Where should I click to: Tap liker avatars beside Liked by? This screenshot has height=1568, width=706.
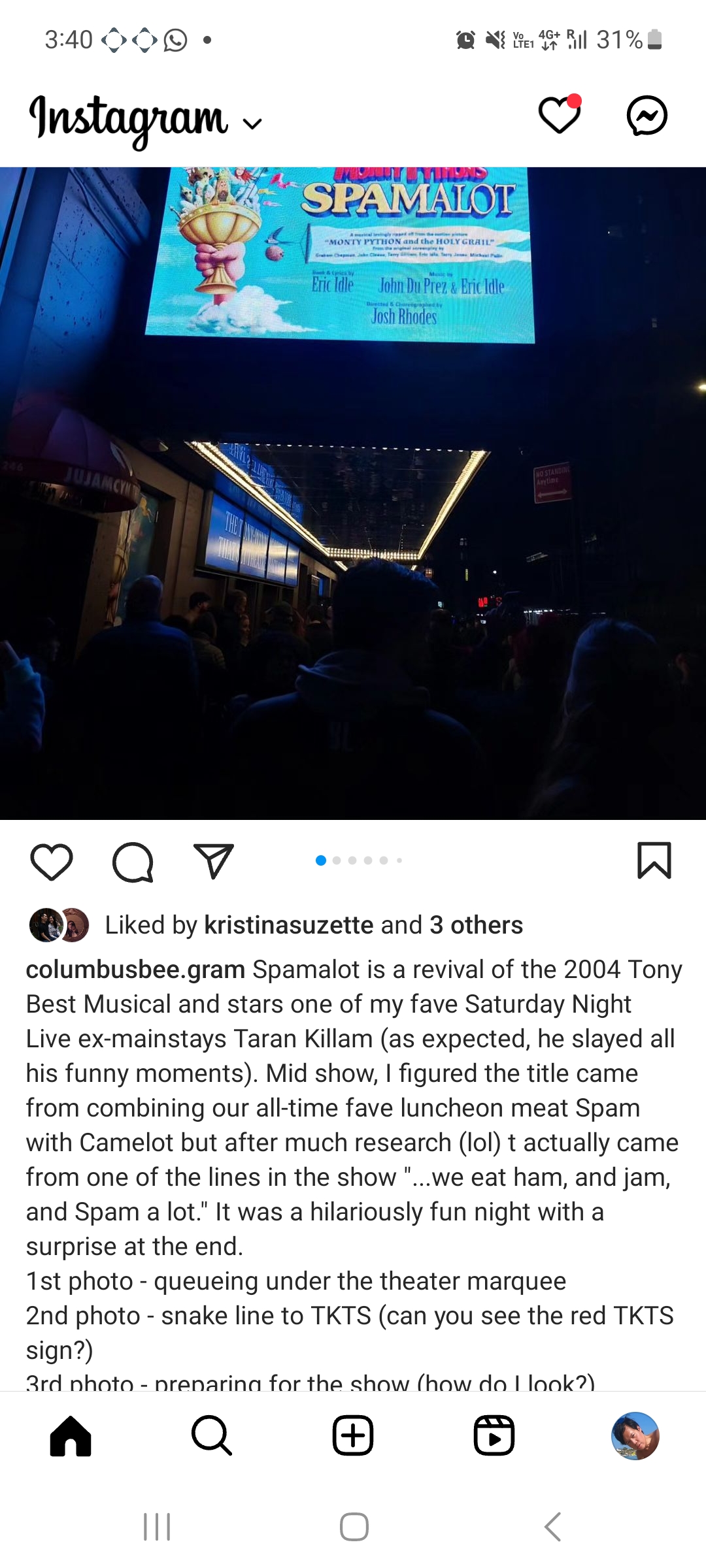59,925
